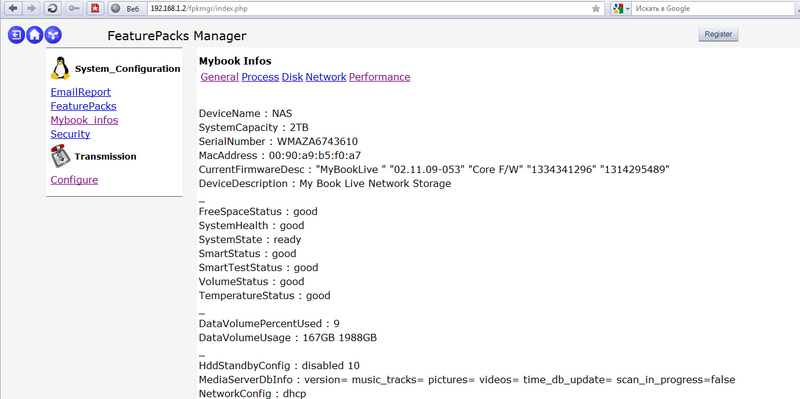The image size is (800, 399).
Task: Click the 'System_Configuration' heading text
Action: click(x=128, y=68)
